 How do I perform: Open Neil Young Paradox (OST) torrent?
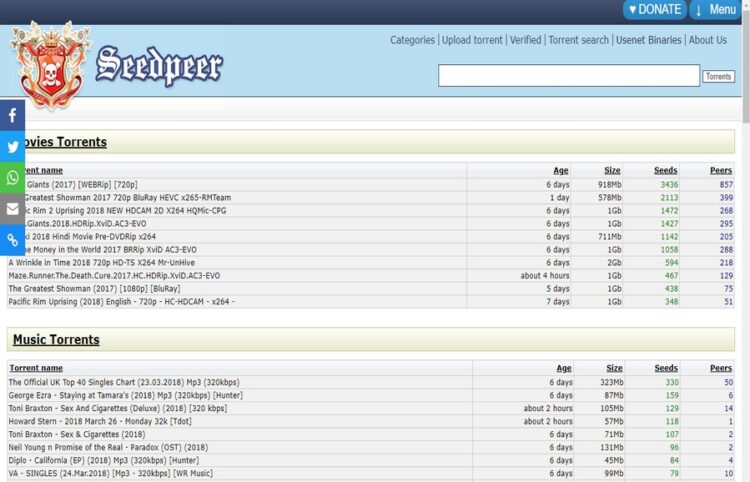pos(108,448)
